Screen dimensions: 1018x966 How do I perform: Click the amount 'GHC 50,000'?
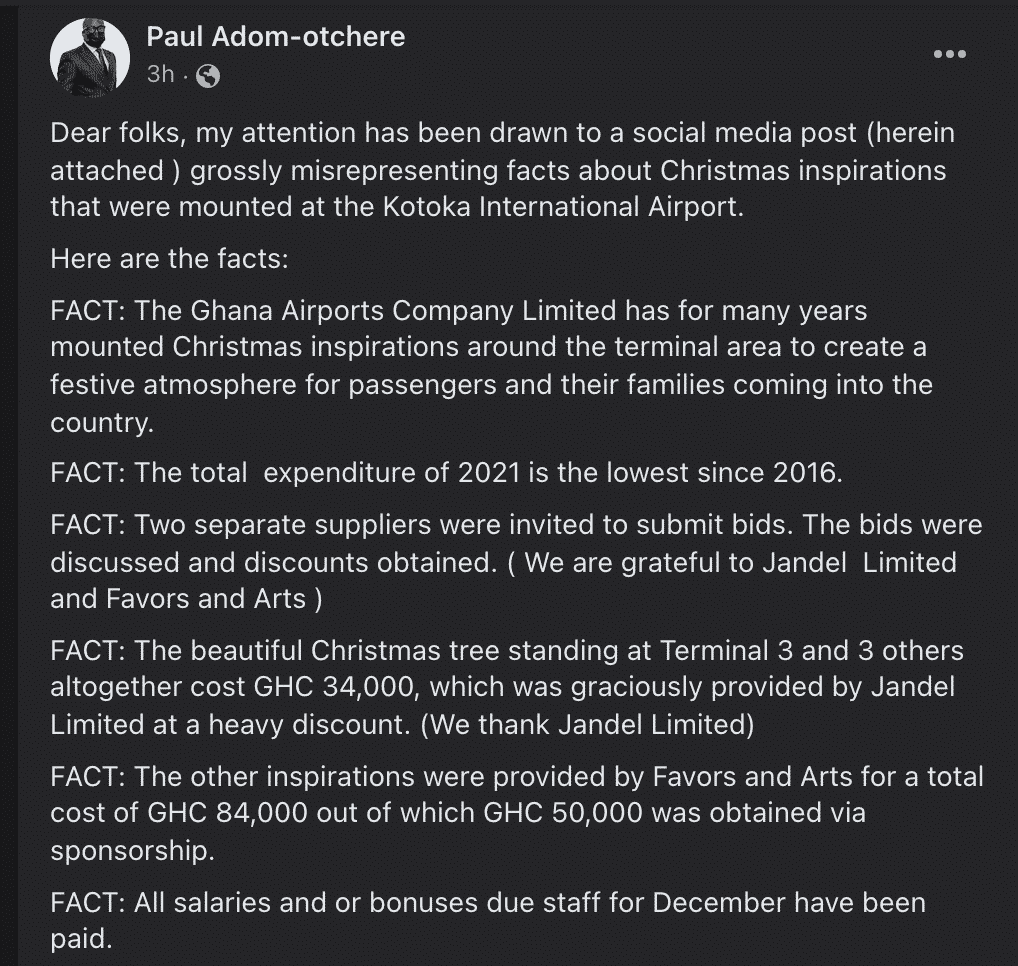click(x=563, y=813)
